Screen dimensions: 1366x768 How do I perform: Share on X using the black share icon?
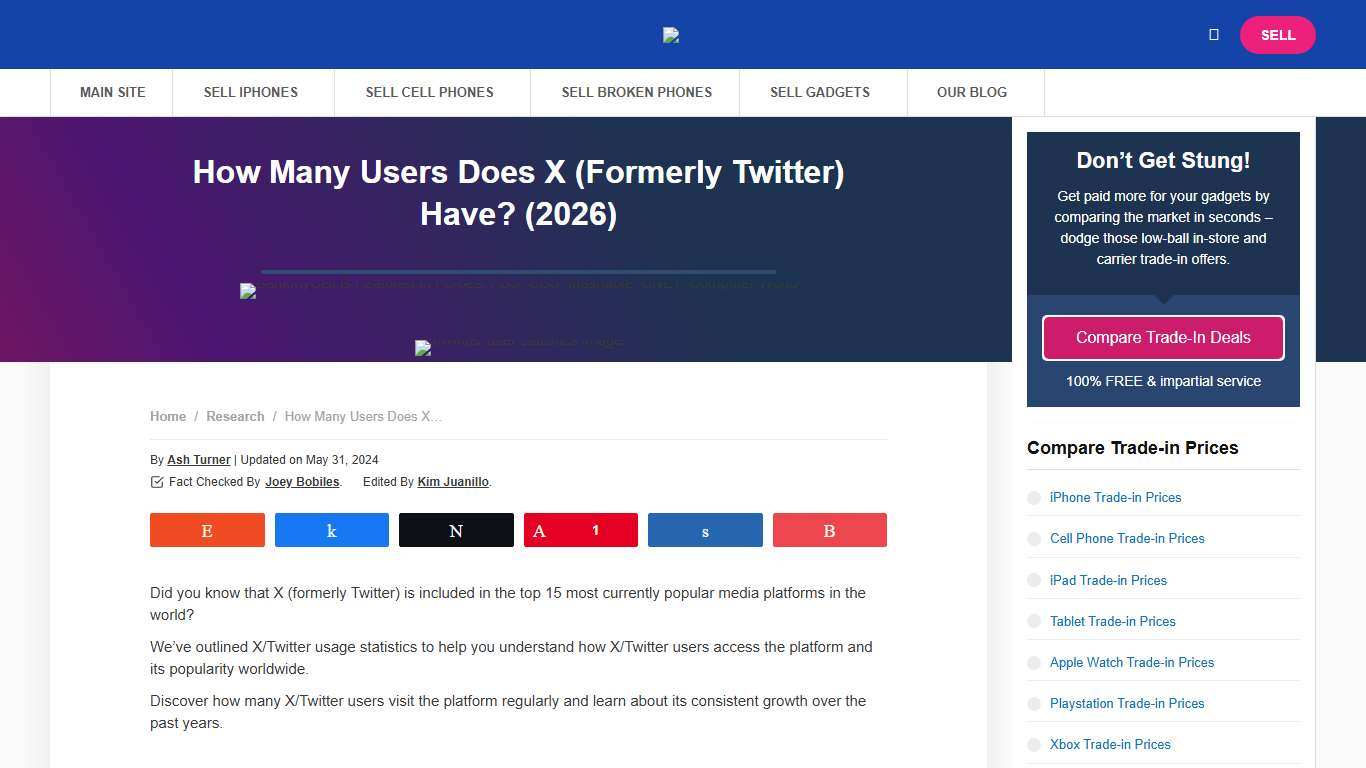456,530
